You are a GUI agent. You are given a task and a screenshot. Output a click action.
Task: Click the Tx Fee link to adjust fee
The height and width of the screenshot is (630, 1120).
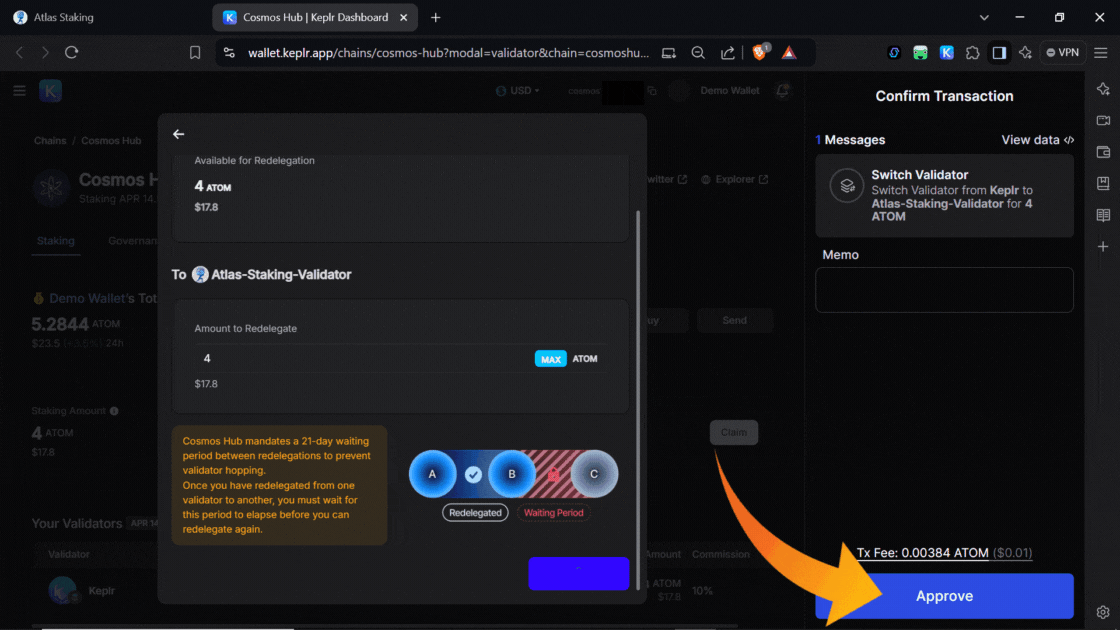pos(944,553)
